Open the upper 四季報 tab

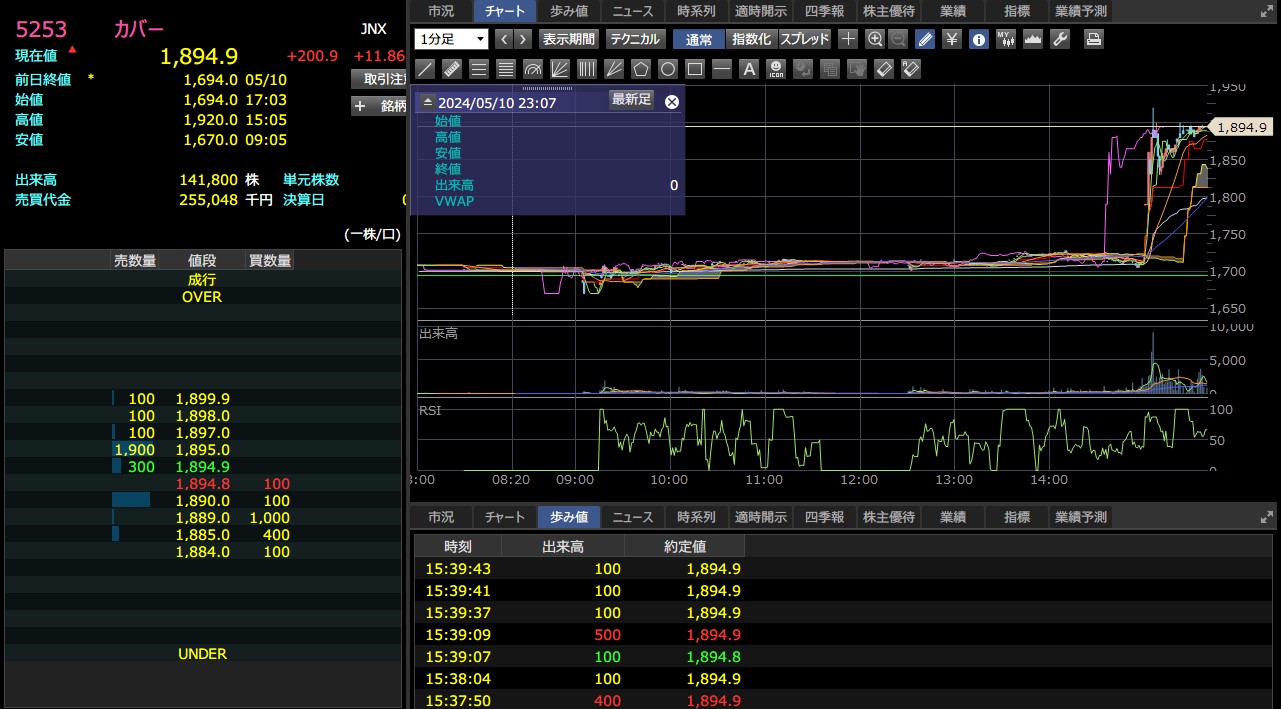(825, 11)
